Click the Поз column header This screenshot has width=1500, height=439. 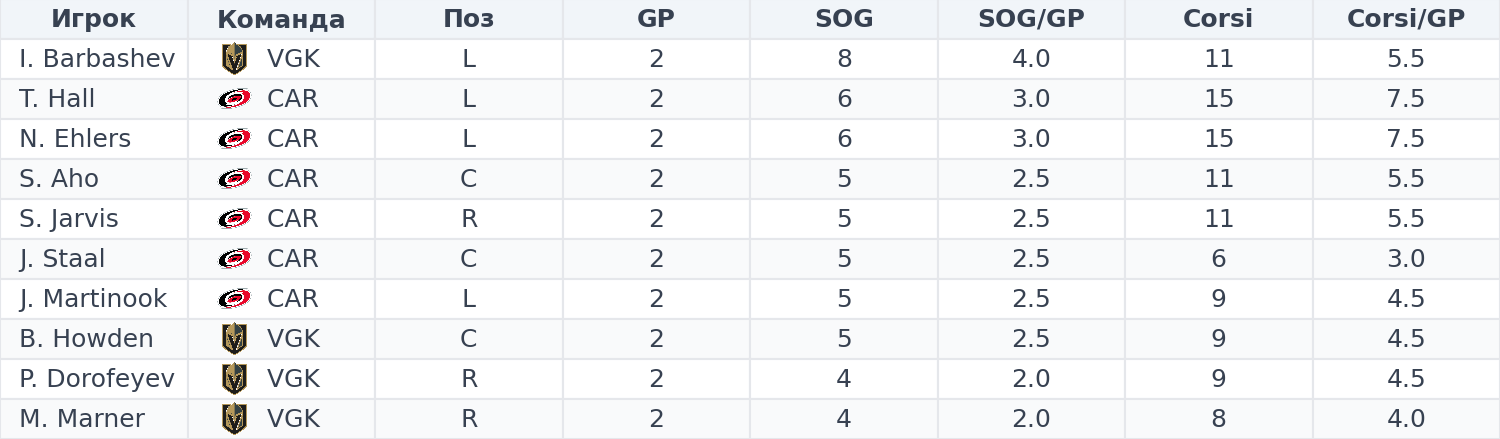(469, 19)
